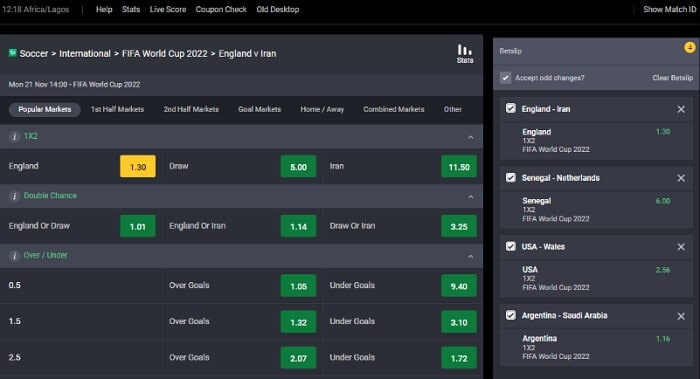This screenshot has width=700, height=379.
Task: Pick Iran win at odds 11.50
Action: point(459,167)
